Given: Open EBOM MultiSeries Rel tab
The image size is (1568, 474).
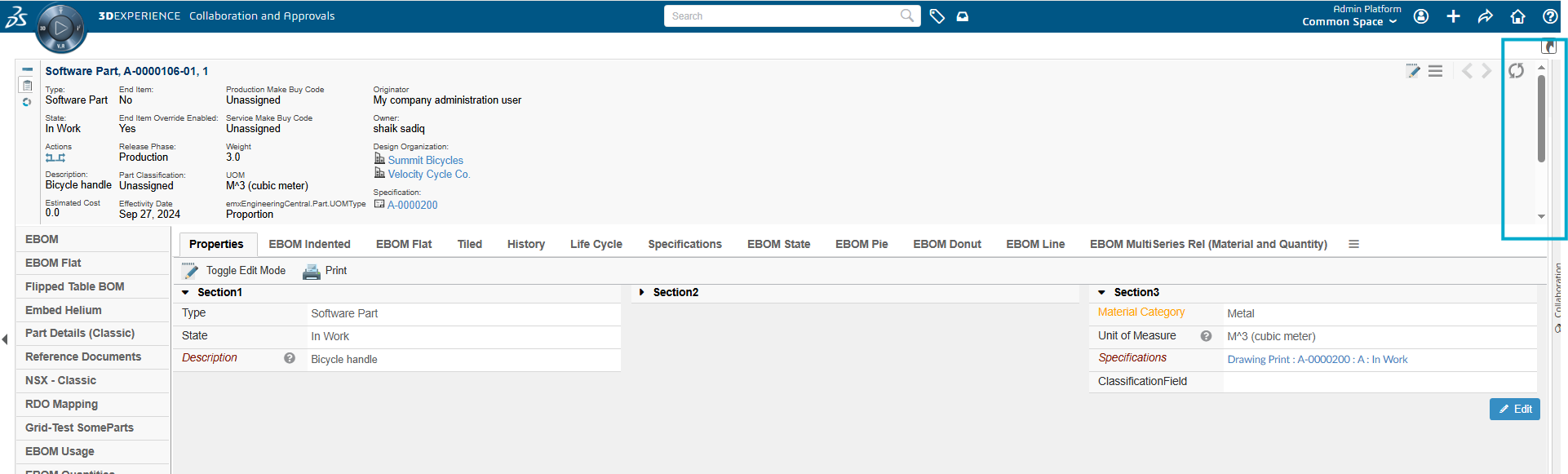Looking at the screenshot, I should (x=1208, y=244).
